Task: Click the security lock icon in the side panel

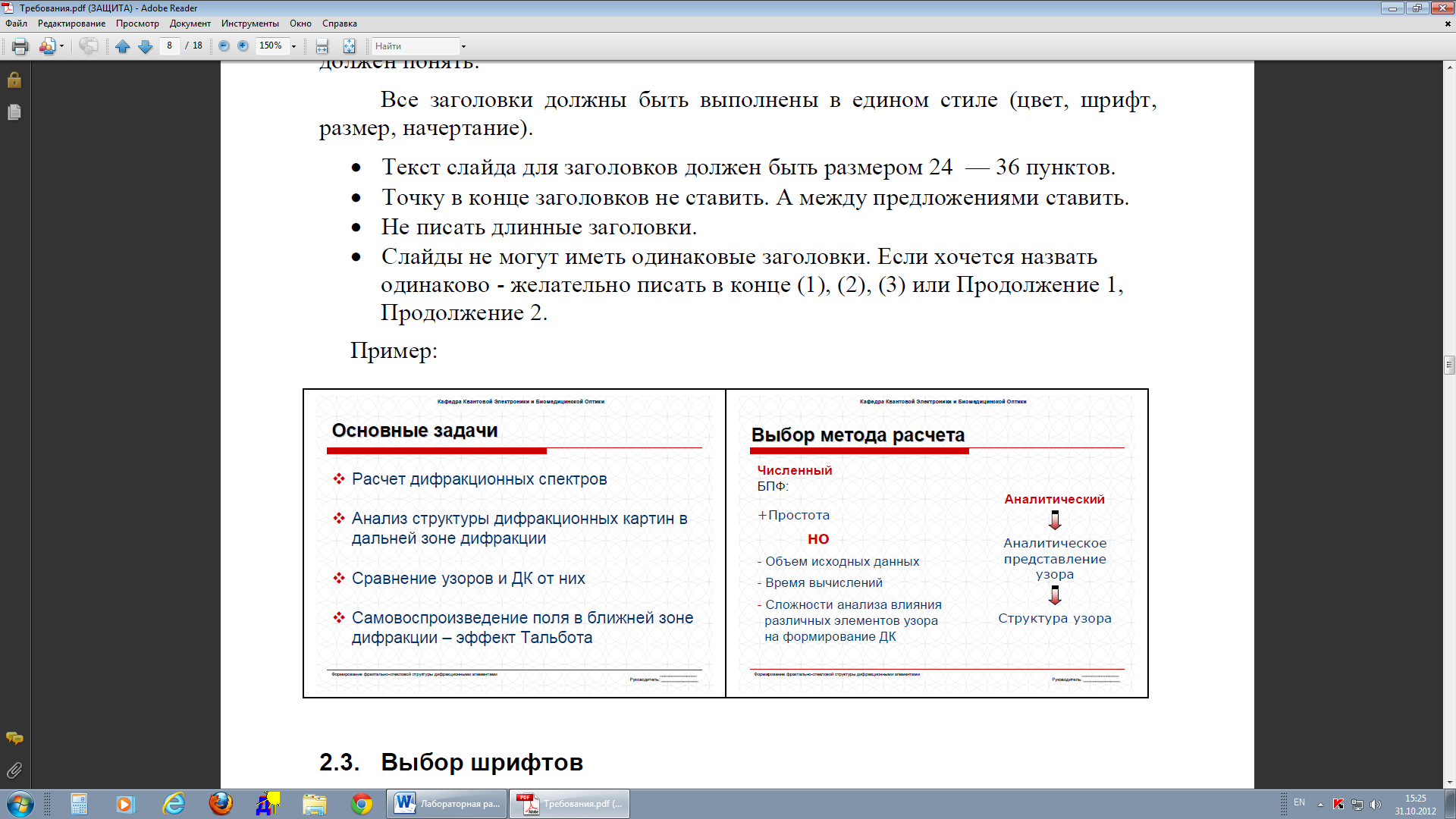Action: (14, 80)
